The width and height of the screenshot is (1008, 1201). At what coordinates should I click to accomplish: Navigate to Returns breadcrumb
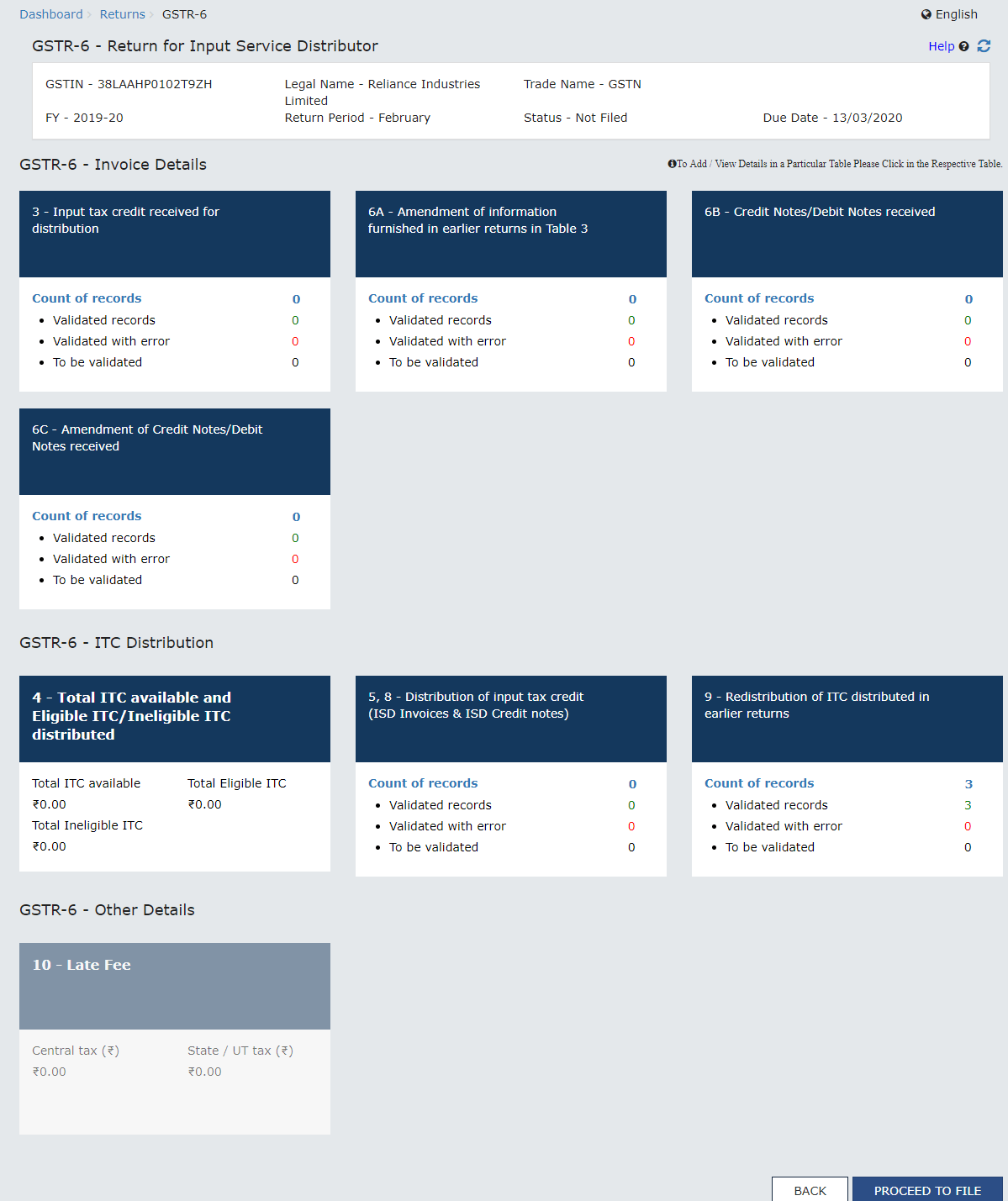[x=122, y=14]
